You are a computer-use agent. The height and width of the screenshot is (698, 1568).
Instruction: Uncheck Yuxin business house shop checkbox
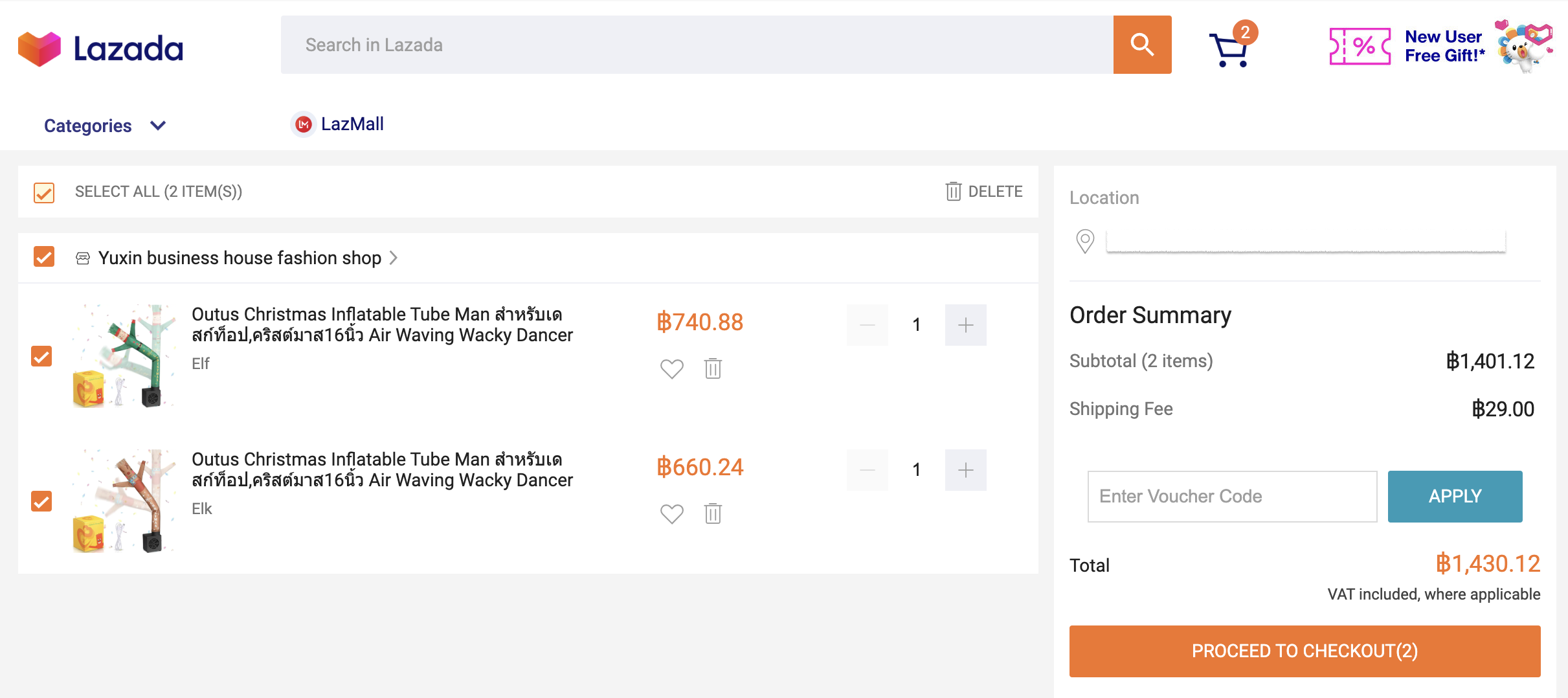click(44, 257)
